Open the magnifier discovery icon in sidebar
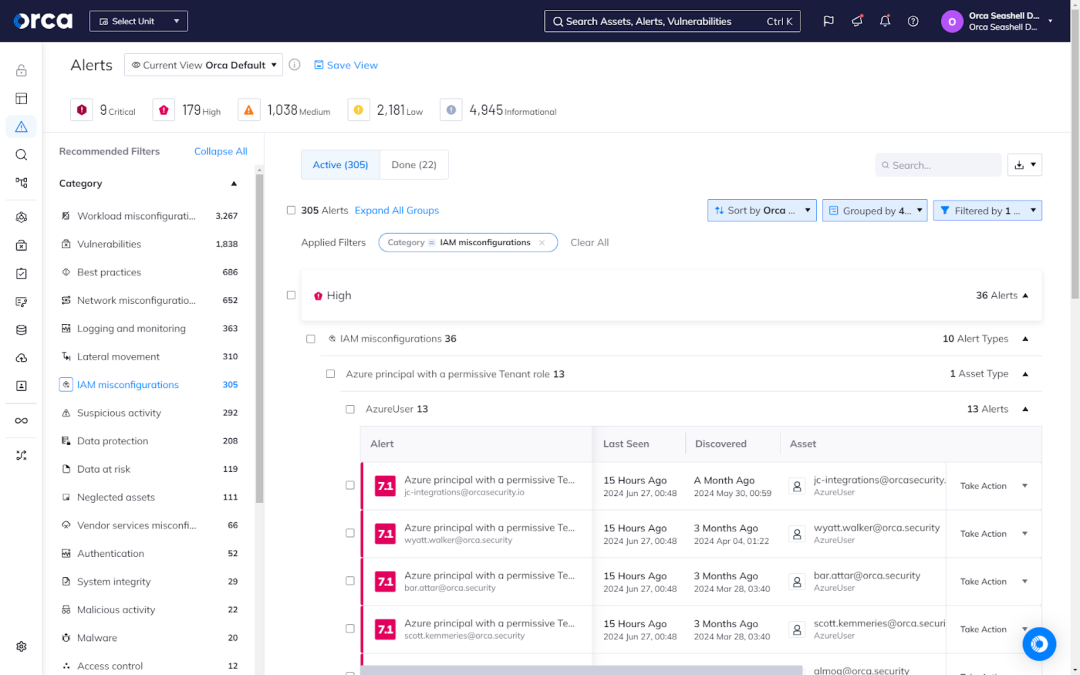 pos(21,155)
